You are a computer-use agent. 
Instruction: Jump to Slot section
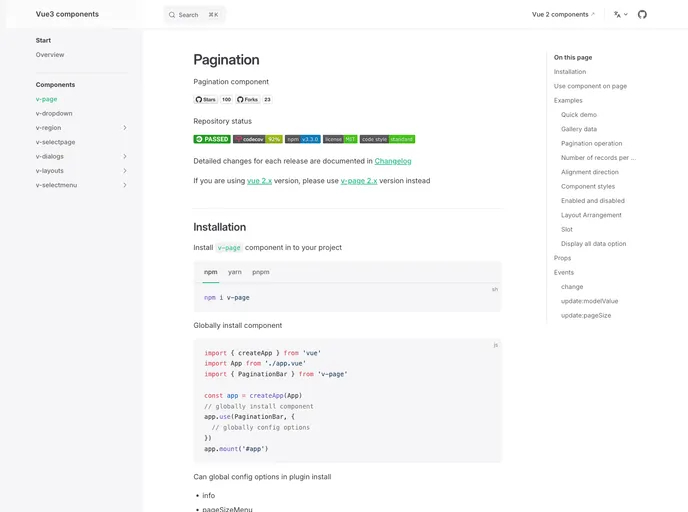(566, 229)
